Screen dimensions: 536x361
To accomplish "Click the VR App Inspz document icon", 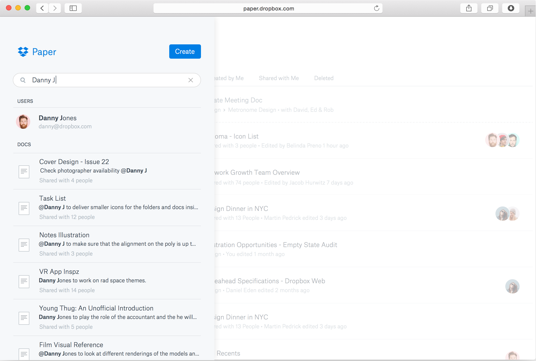I will point(24,281).
